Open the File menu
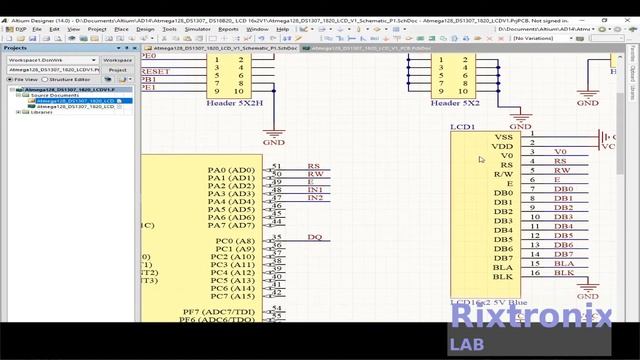This screenshot has height=360, width=640. click(37, 29)
